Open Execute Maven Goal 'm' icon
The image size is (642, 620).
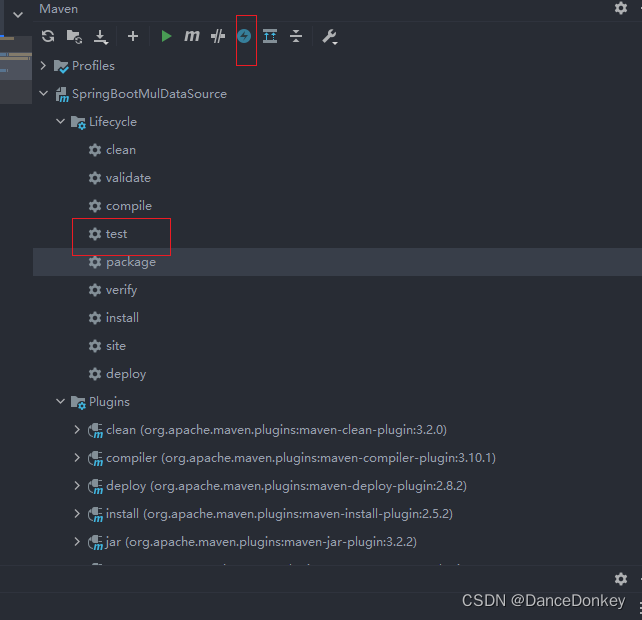[x=192, y=36]
